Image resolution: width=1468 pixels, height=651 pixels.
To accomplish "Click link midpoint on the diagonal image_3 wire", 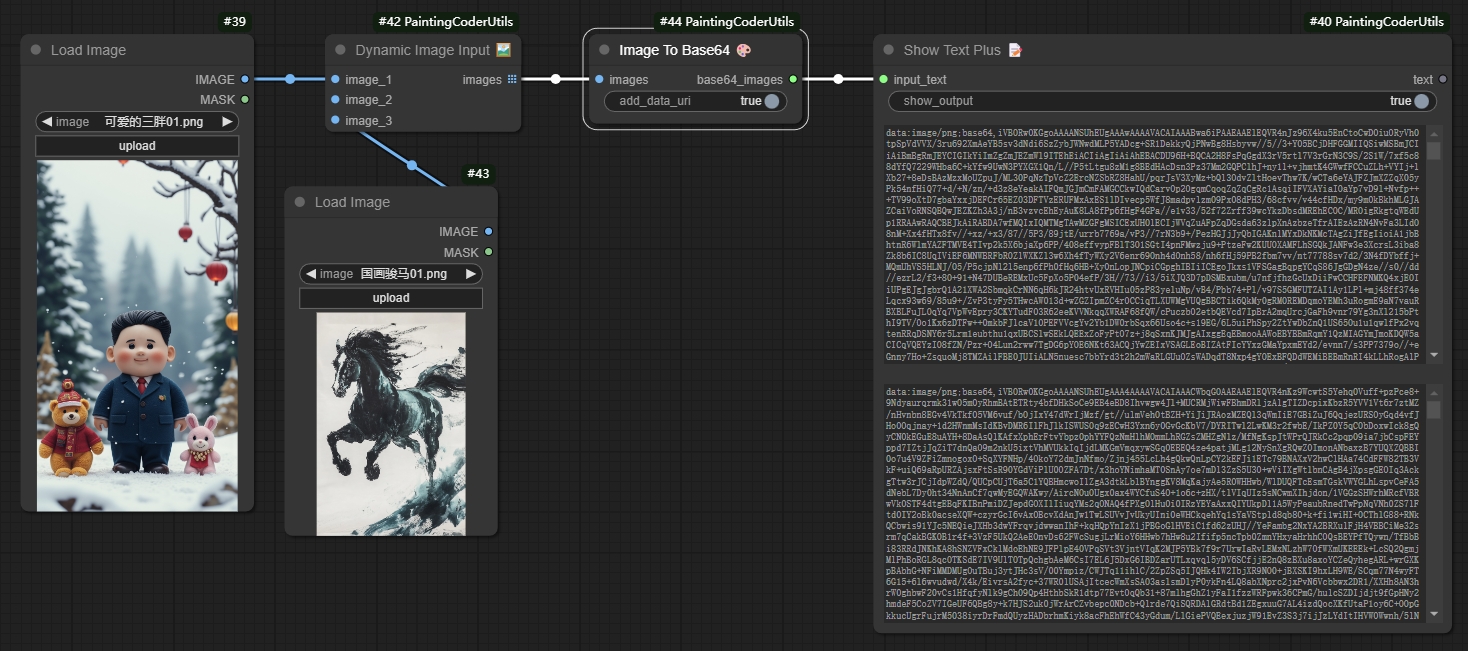I will tap(411, 166).
